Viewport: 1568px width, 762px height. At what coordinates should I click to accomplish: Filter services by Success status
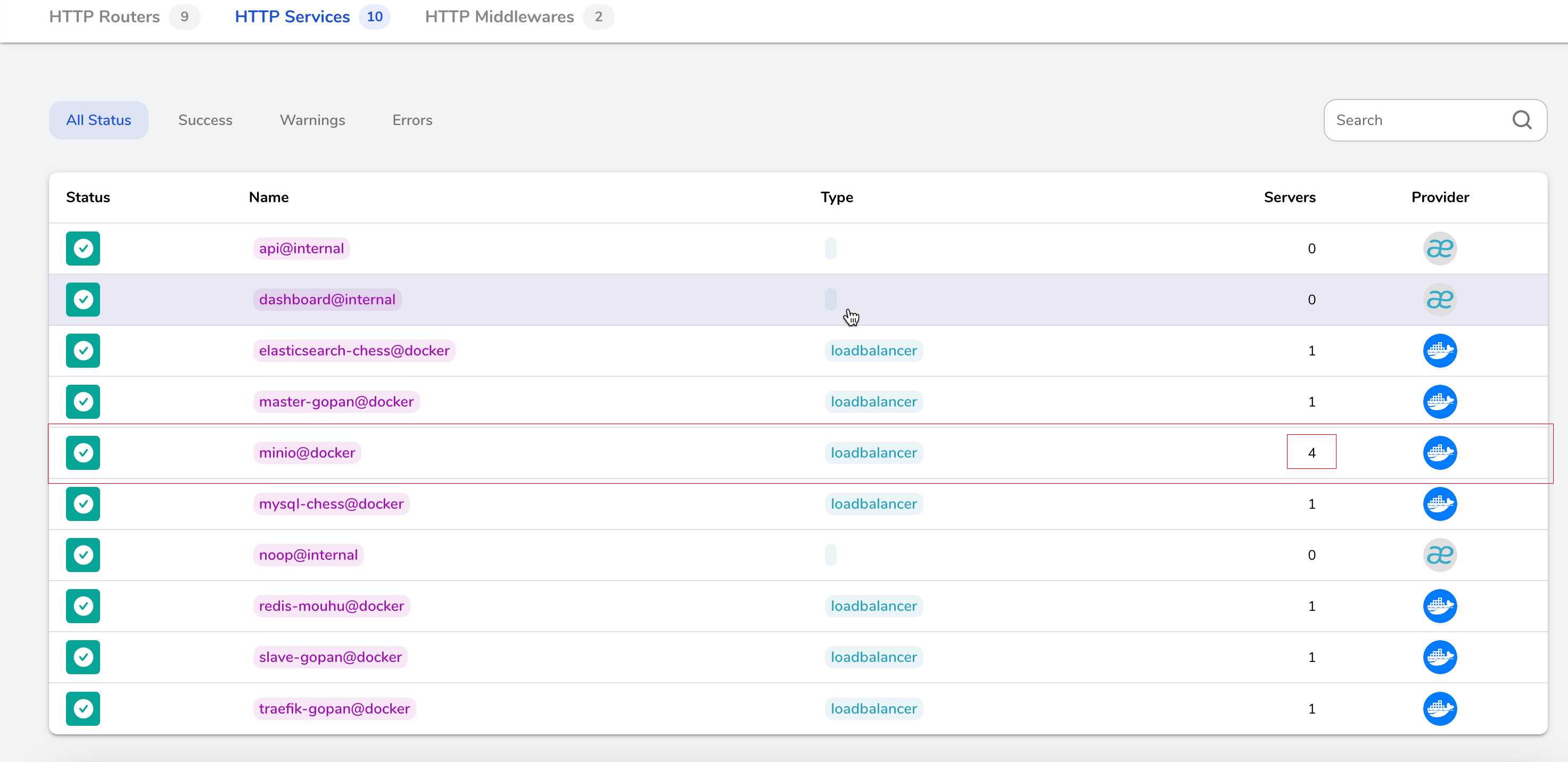205,120
